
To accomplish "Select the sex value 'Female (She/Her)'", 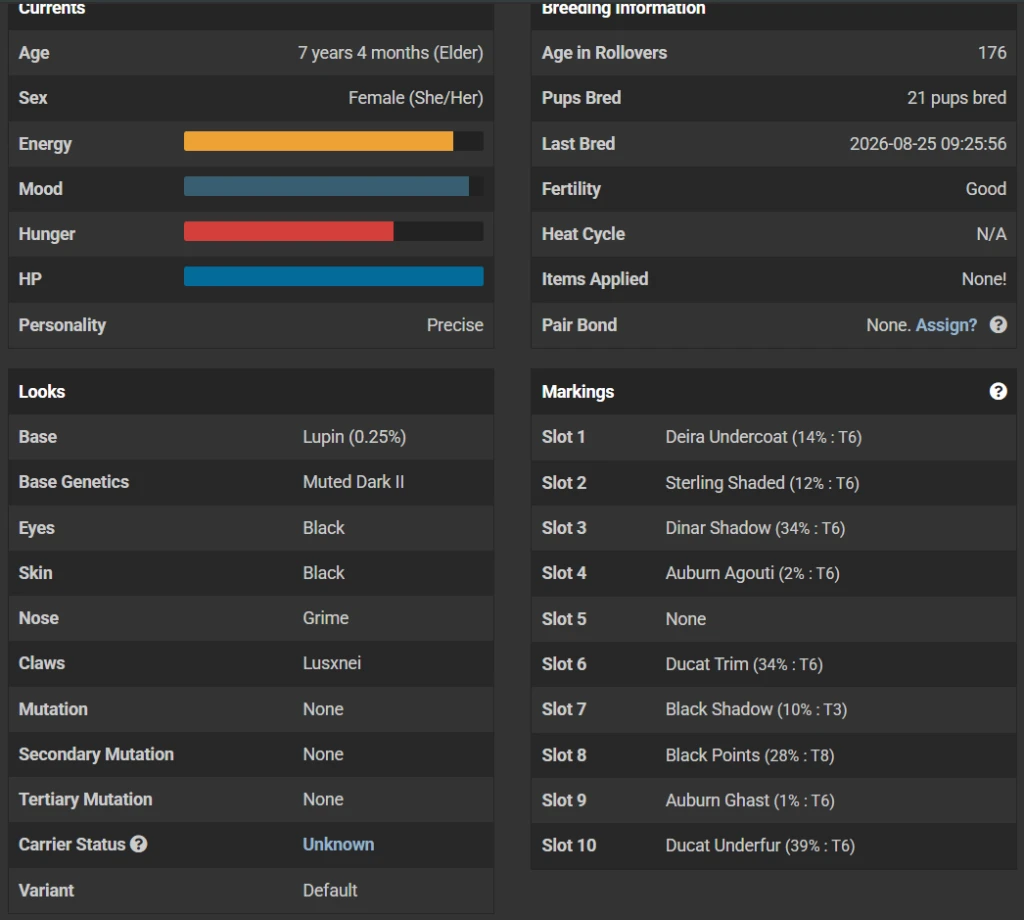I will pyautogui.click(x=416, y=98).
